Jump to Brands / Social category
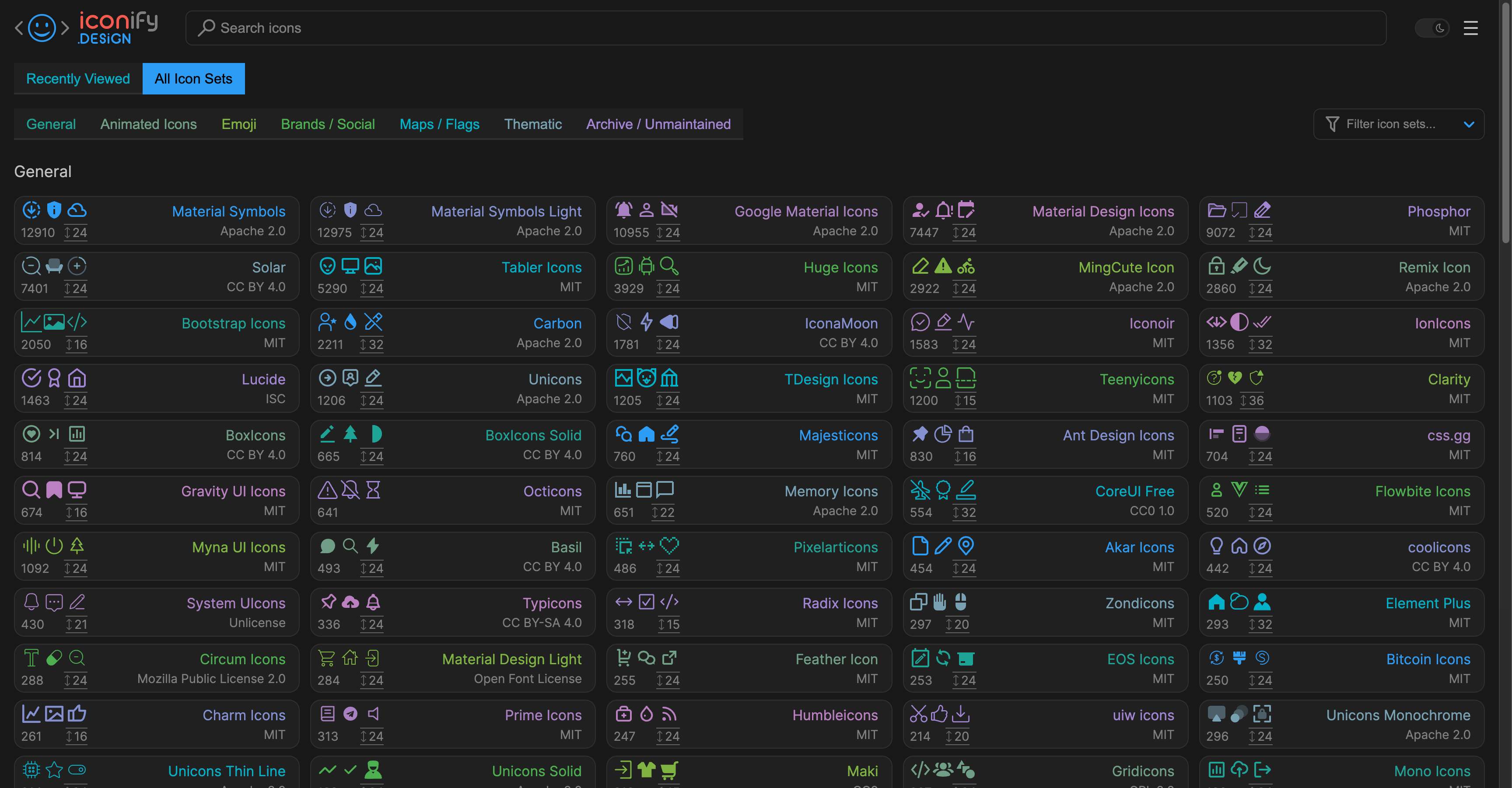The width and height of the screenshot is (1512, 788). 328,124
